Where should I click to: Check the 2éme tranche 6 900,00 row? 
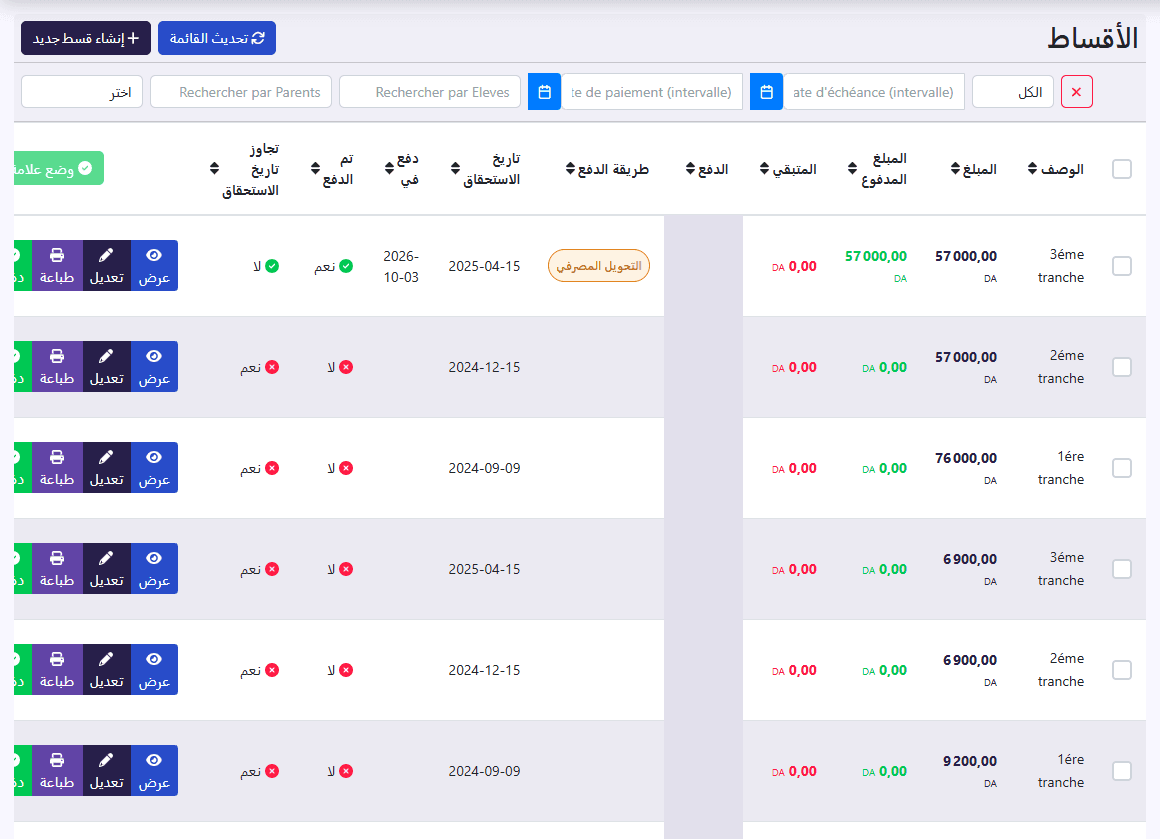pos(1122,670)
